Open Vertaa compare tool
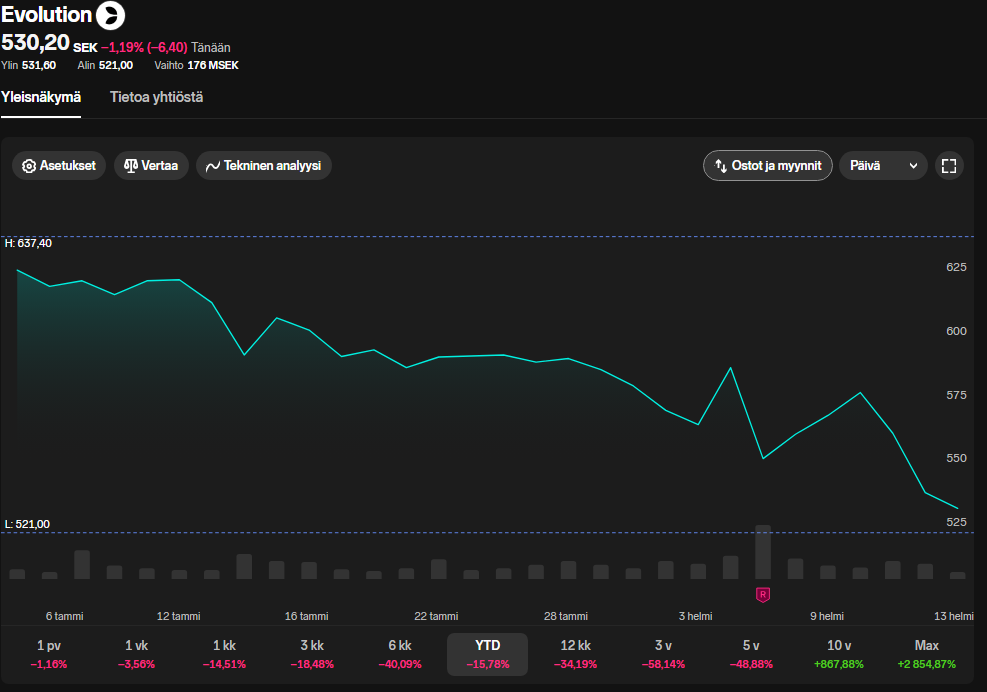987x692 pixels. [151, 166]
